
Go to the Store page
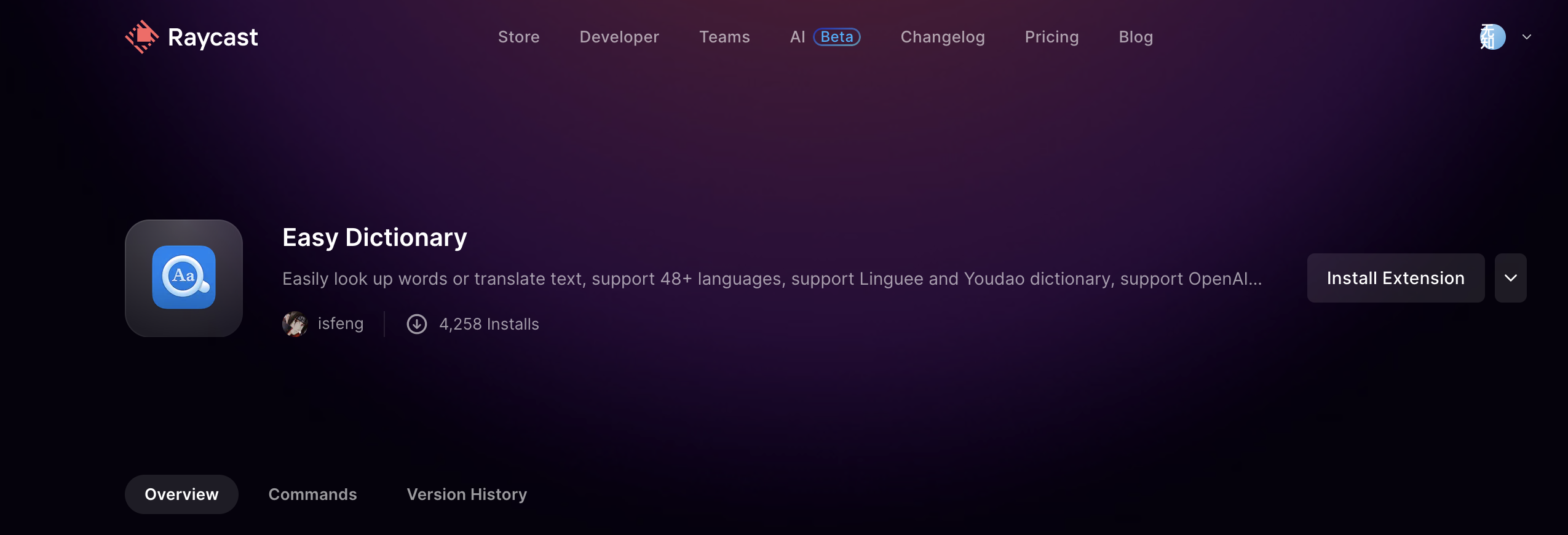(x=518, y=37)
